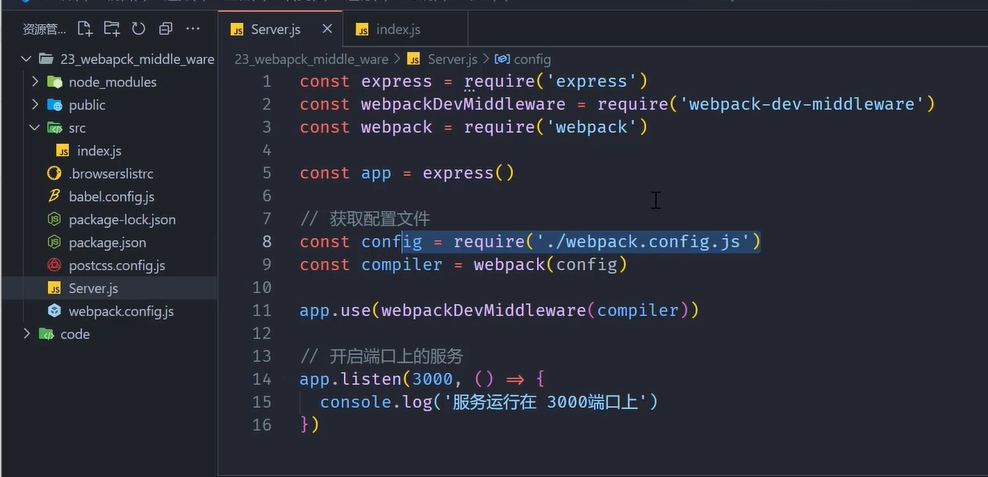Open webpack.config.js file
988x477 pixels.
coord(121,311)
